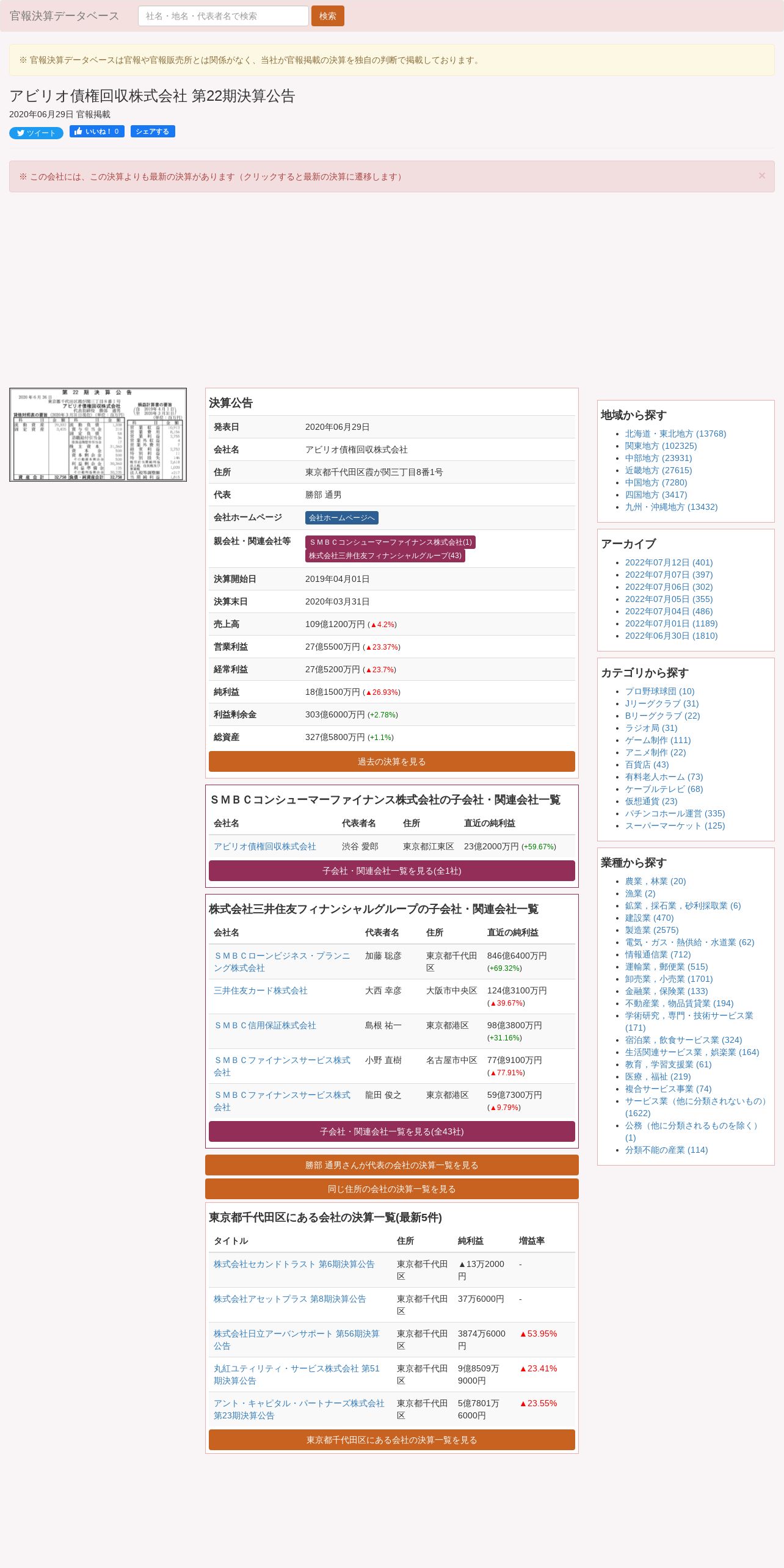Screen dimensions: 784x1568
Task: Open 分類不能の産業 (114) industry link
Action: tap(666, 1150)
